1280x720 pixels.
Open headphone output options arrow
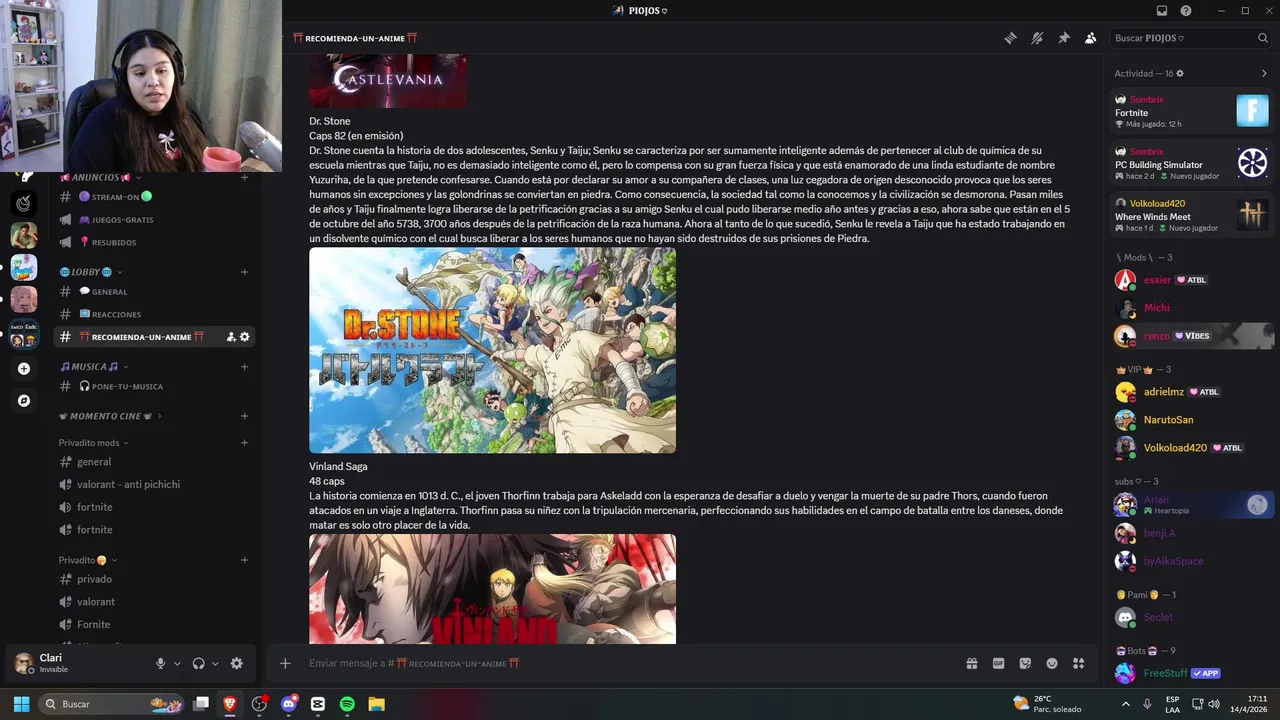(215, 663)
